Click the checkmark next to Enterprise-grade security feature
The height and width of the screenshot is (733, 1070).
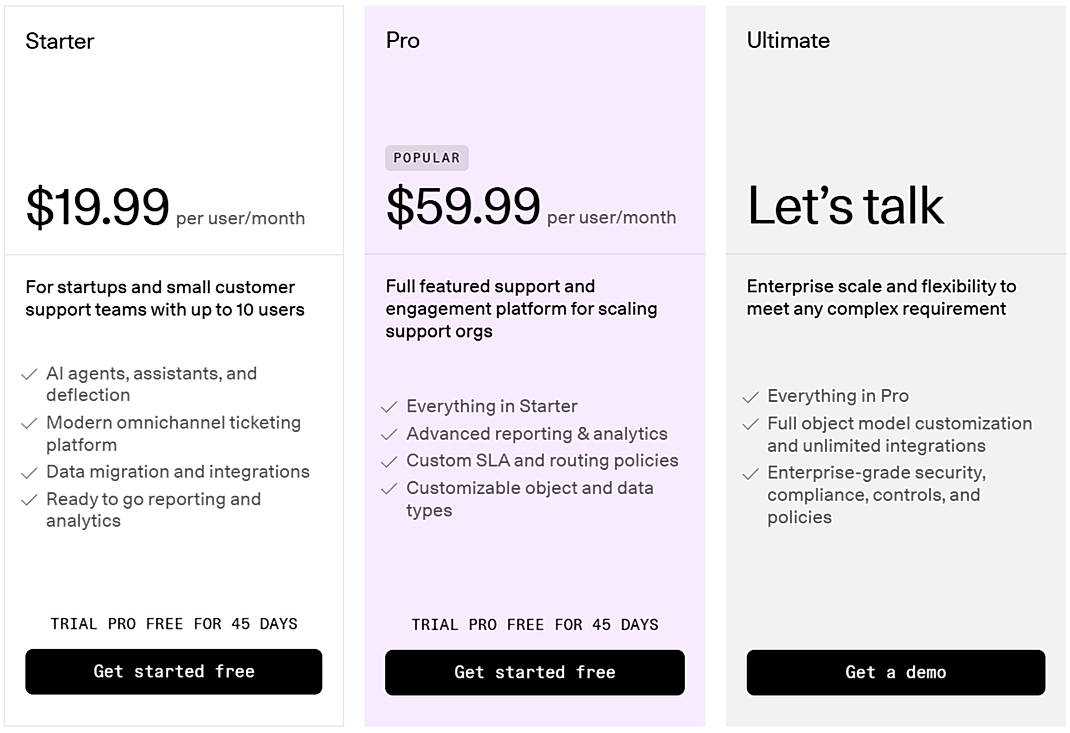pos(751,473)
